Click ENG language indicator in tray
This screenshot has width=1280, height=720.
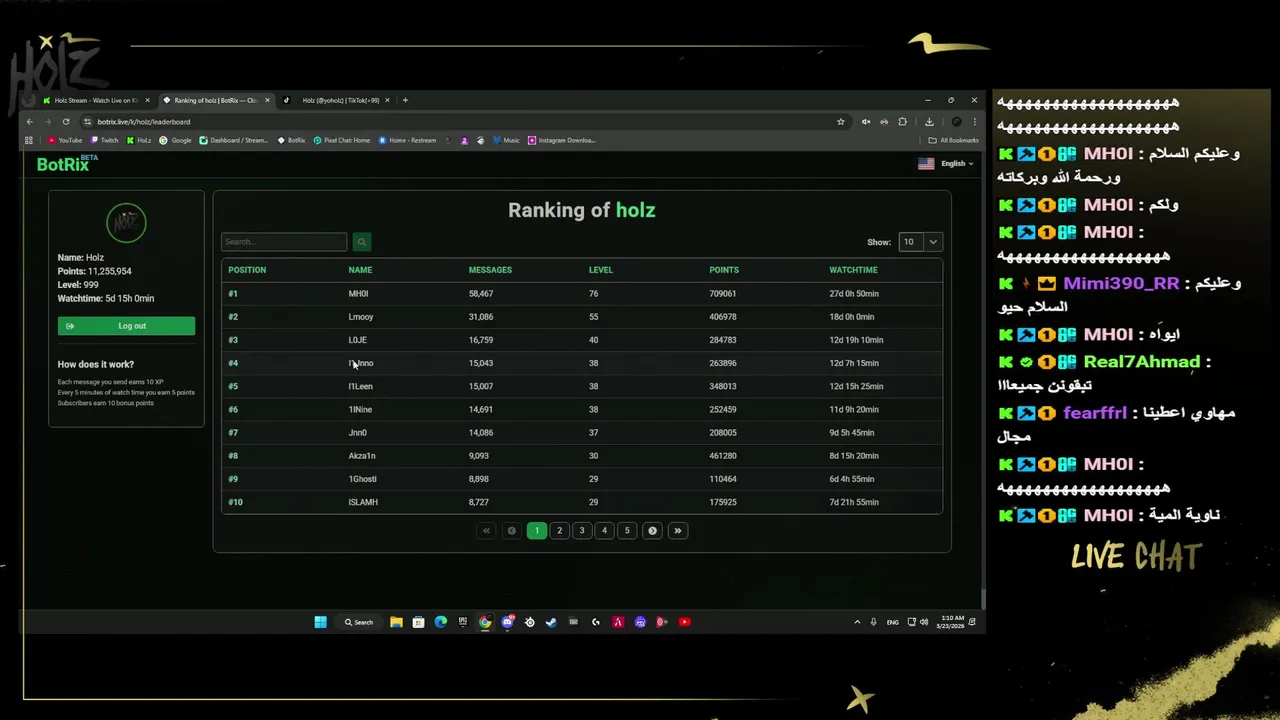click(x=892, y=622)
